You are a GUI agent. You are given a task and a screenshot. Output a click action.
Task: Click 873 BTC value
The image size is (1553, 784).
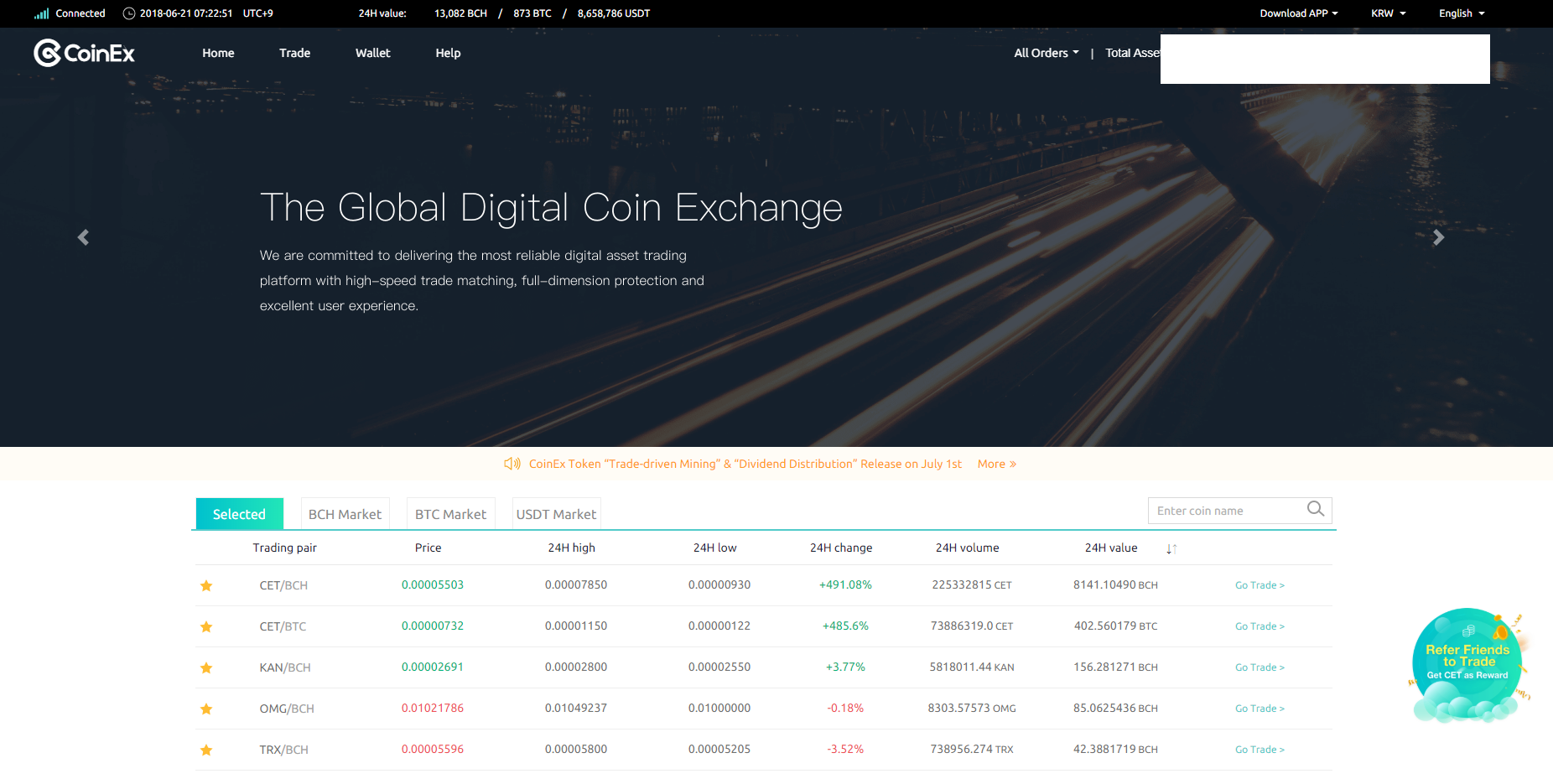532,13
